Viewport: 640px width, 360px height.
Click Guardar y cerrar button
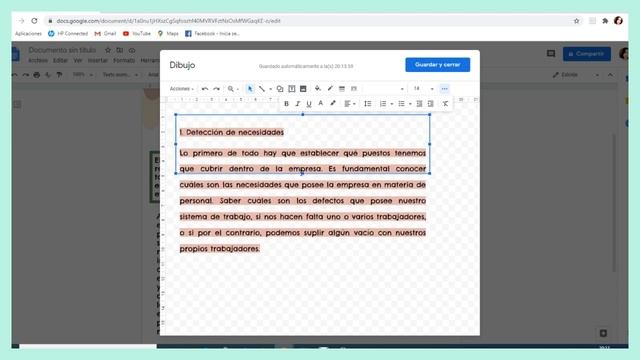coord(438,64)
